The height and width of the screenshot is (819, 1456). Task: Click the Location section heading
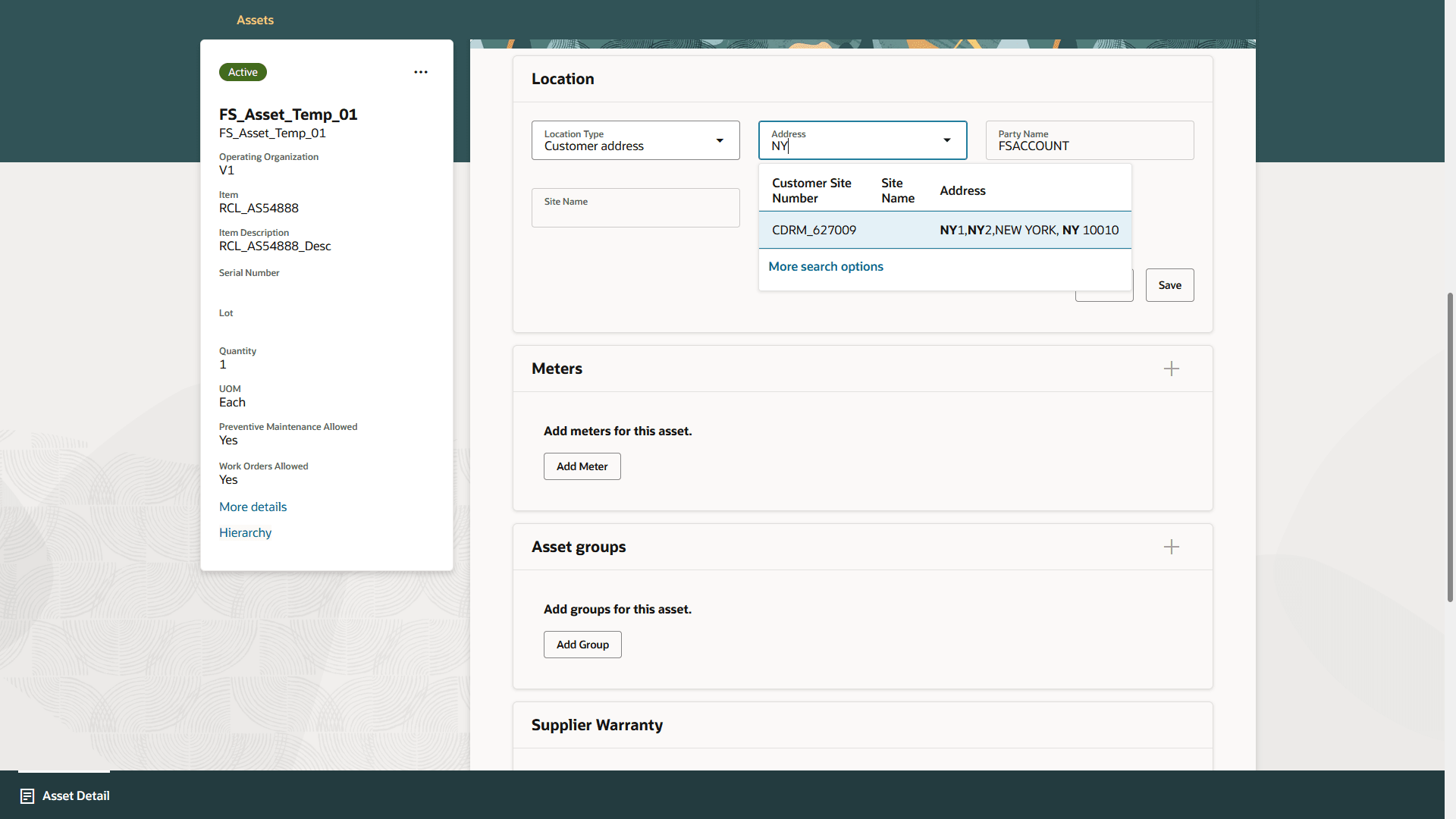pos(563,79)
